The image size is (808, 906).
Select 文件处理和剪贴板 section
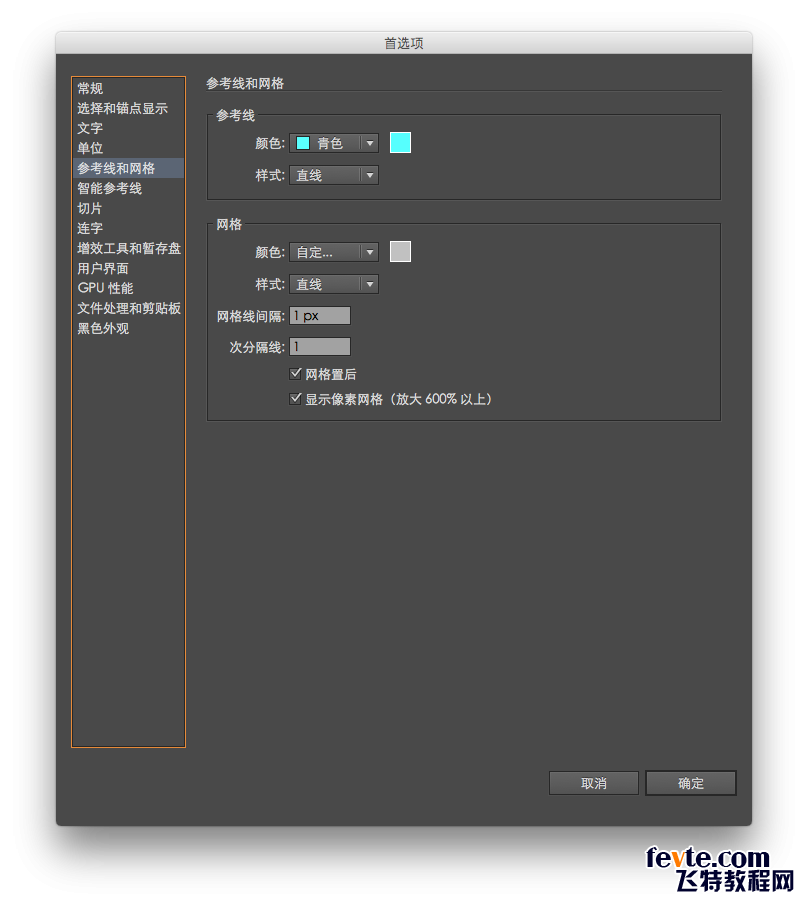(x=129, y=309)
